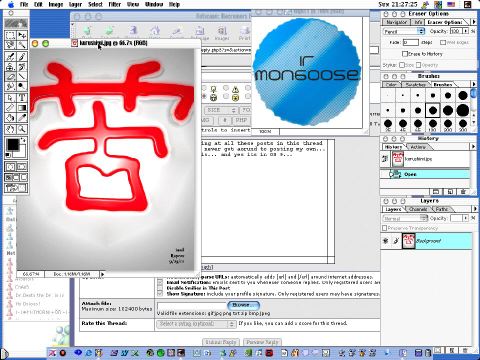Viewport: 480px width, 360px height.
Task: Select the Paint Bucket tool
Action: (x=10, y=118)
